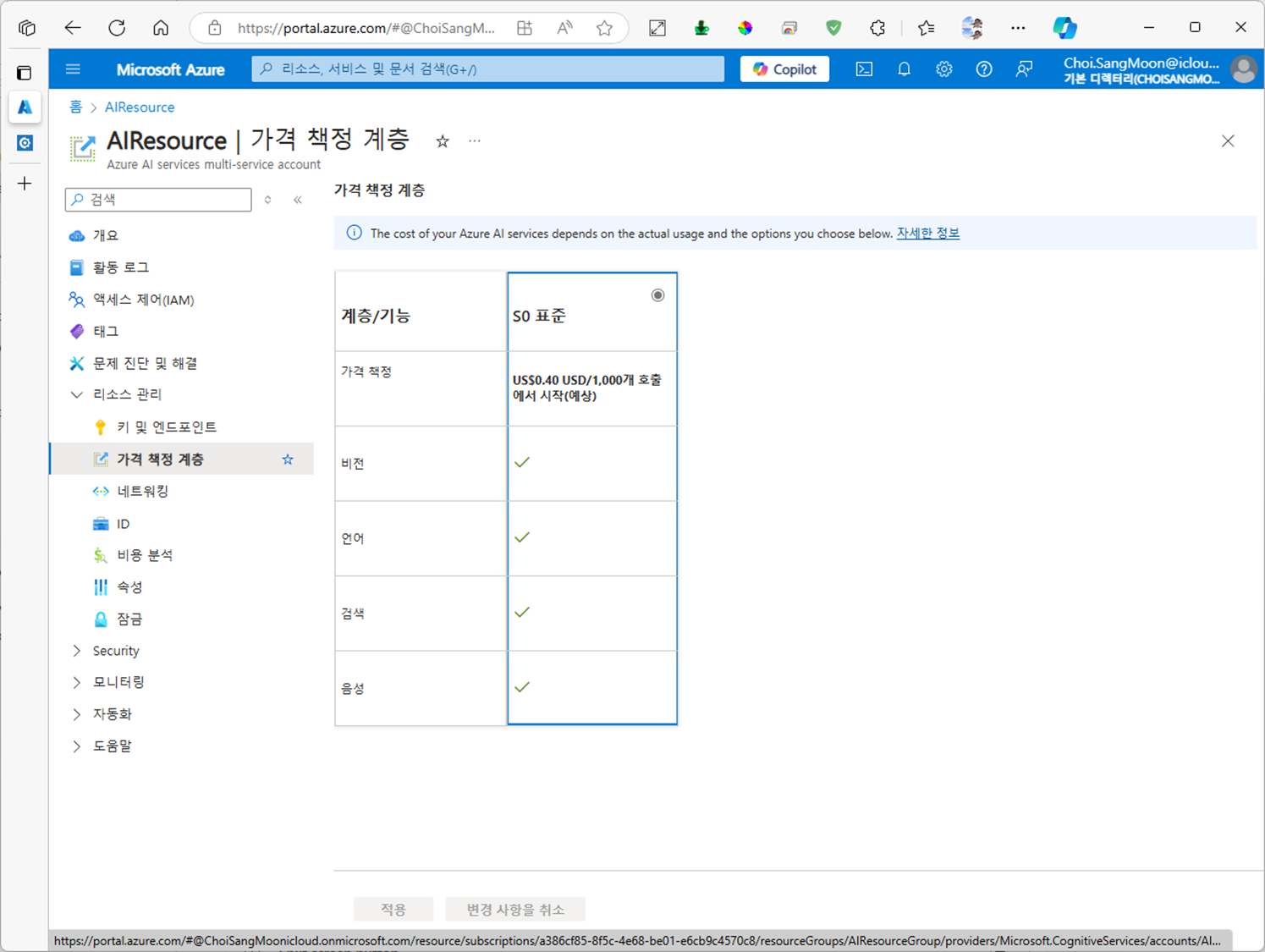Image resolution: width=1265 pixels, height=952 pixels.
Task: Click the AIResource breadcrumb link
Action: pos(140,107)
